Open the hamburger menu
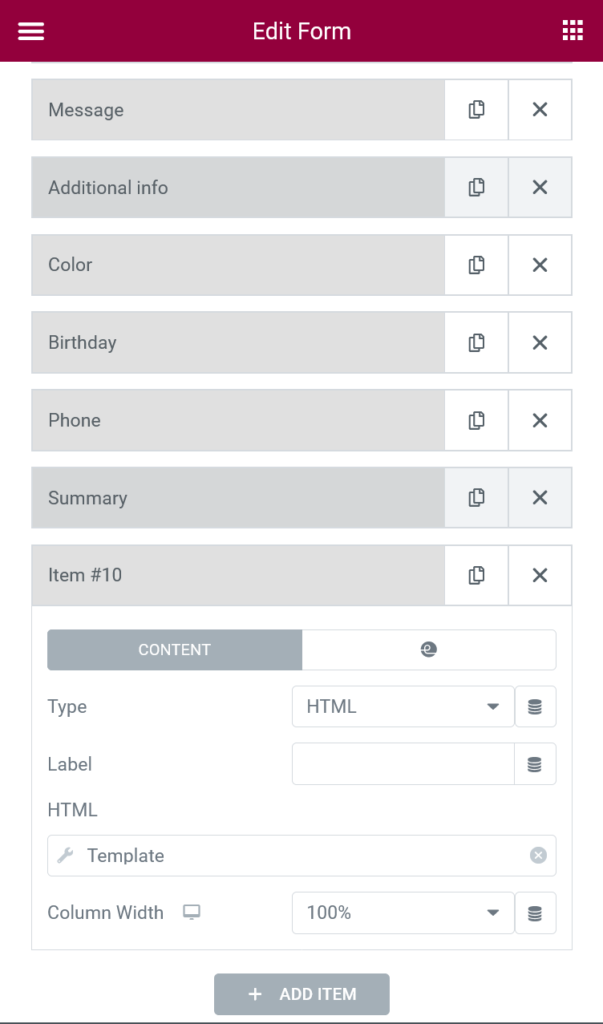The height and width of the screenshot is (1024, 603). [x=30, y=30]
